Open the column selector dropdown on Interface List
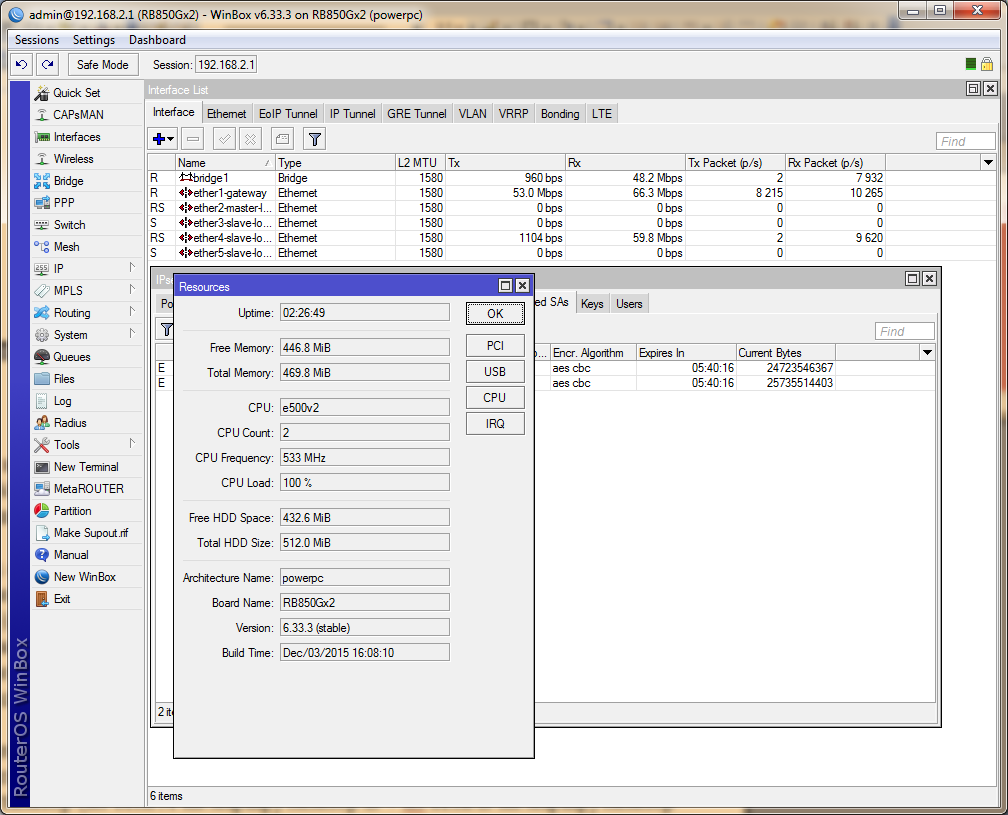 pyautogui.click(x=988, y=162)
